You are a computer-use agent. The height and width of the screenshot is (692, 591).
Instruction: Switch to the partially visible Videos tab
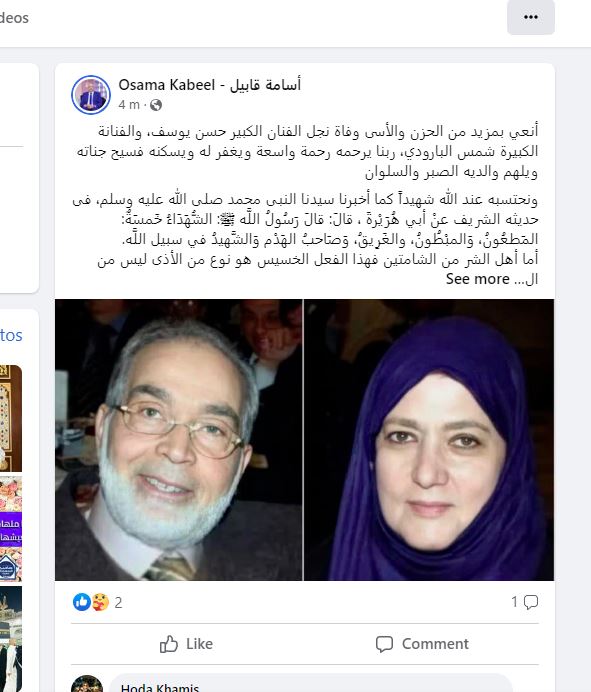tap(14, 18)
